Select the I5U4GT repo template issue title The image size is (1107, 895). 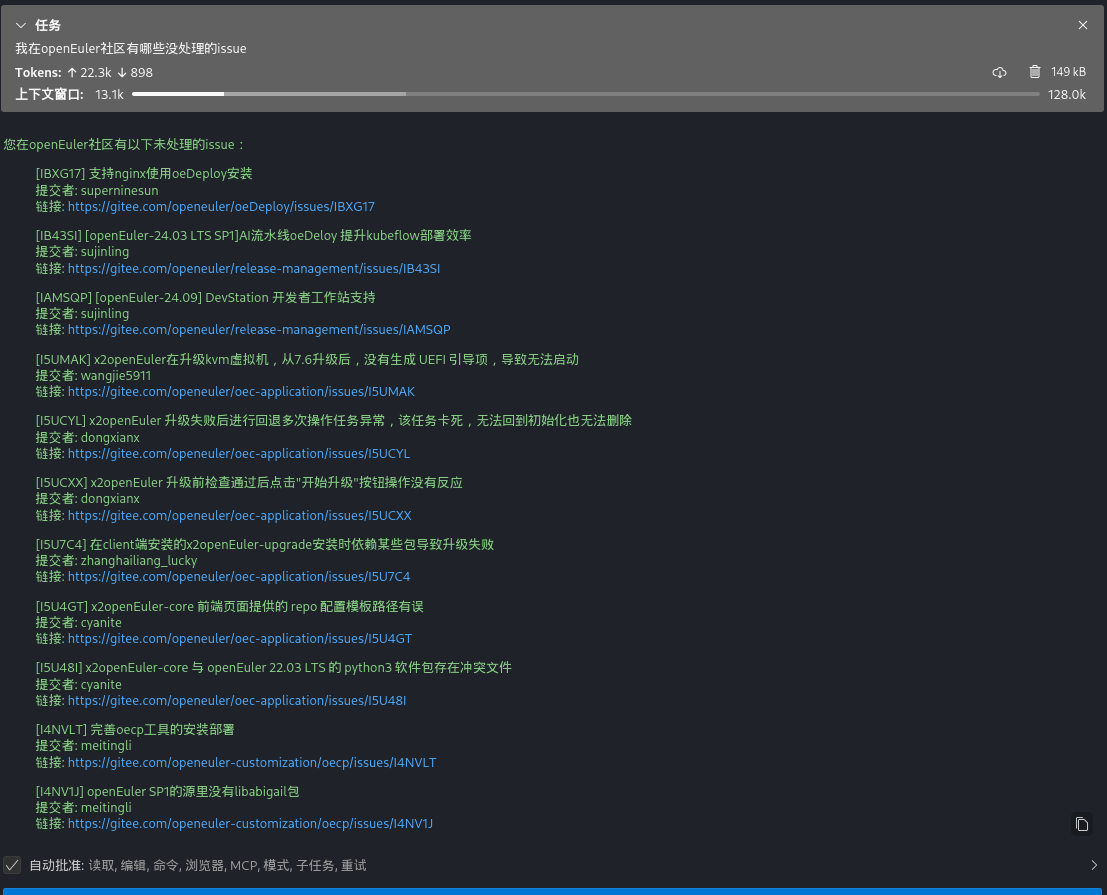coord(229,607)
